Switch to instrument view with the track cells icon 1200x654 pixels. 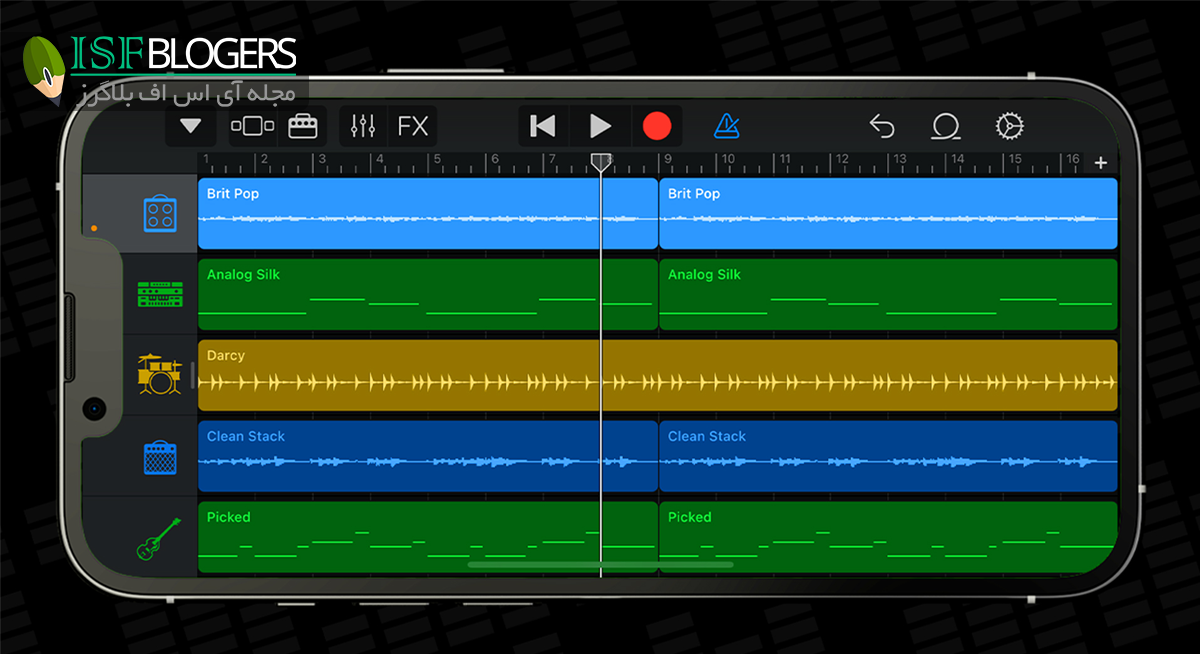(253, 126)
